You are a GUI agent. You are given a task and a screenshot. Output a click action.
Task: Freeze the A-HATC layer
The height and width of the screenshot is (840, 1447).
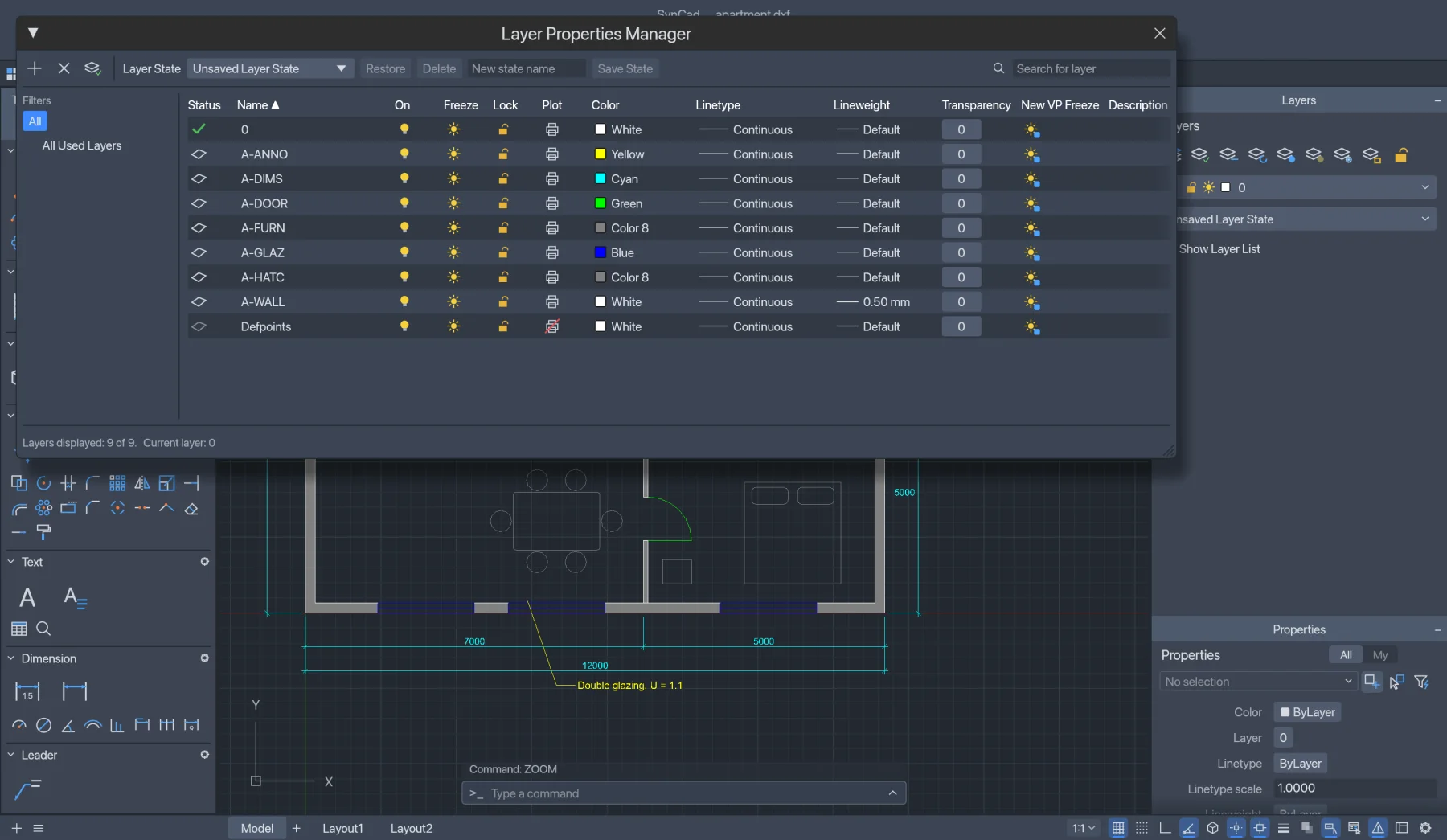pyautogui.click(x=454, y=277)
